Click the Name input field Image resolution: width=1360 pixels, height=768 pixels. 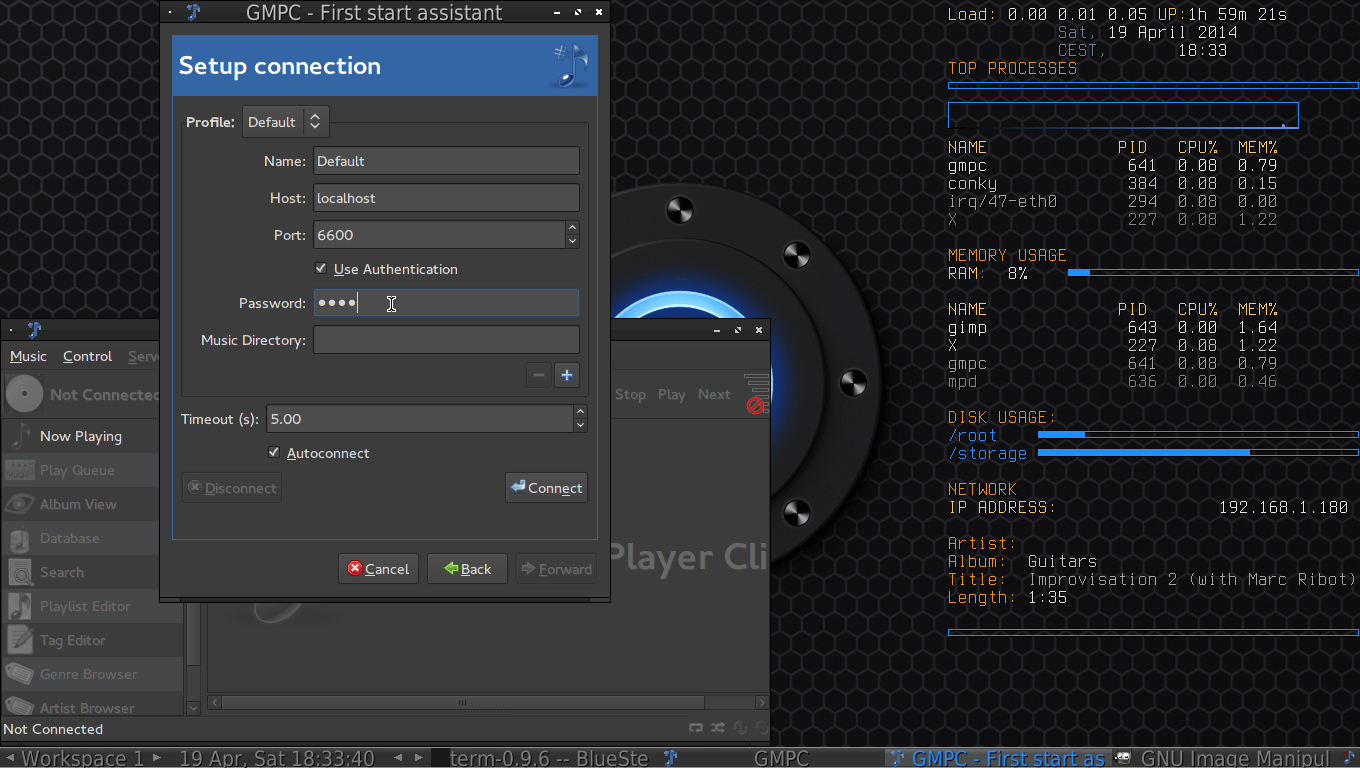coord(446,161)
